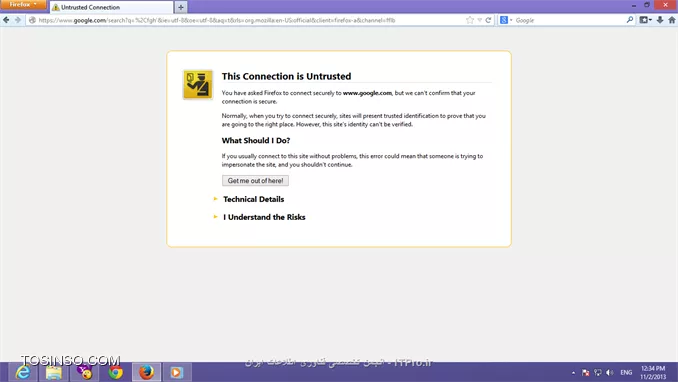
Task: Click the What Should I Do? heading
Action: click(x=256, y=141)
